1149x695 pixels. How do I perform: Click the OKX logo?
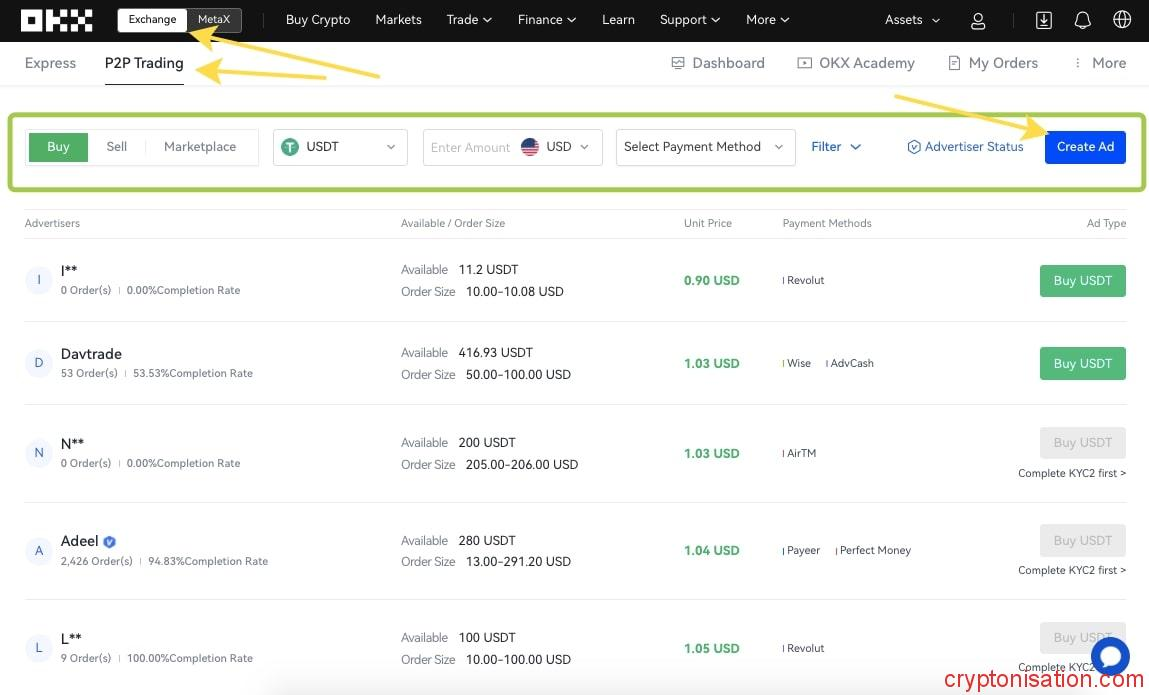[x=56, y=20]
